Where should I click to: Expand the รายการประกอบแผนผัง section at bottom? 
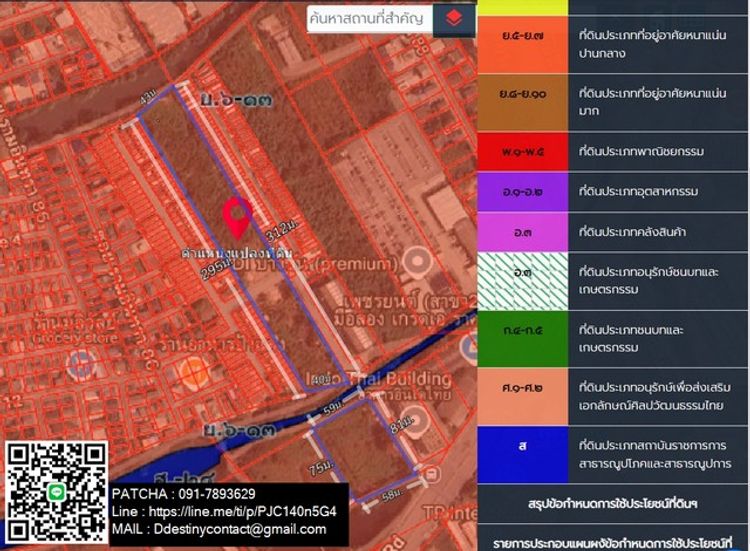coord(612,538)
